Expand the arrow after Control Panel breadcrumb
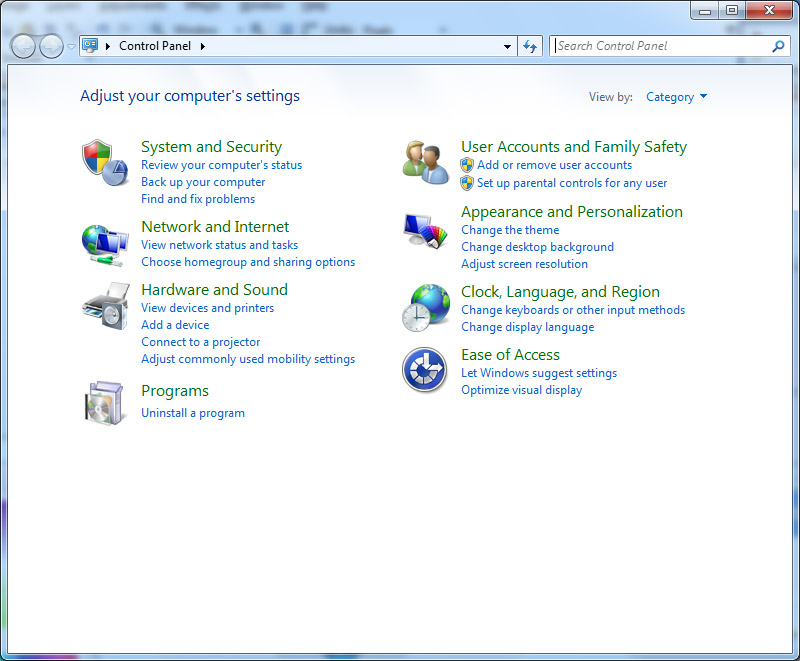 point(203,46)
